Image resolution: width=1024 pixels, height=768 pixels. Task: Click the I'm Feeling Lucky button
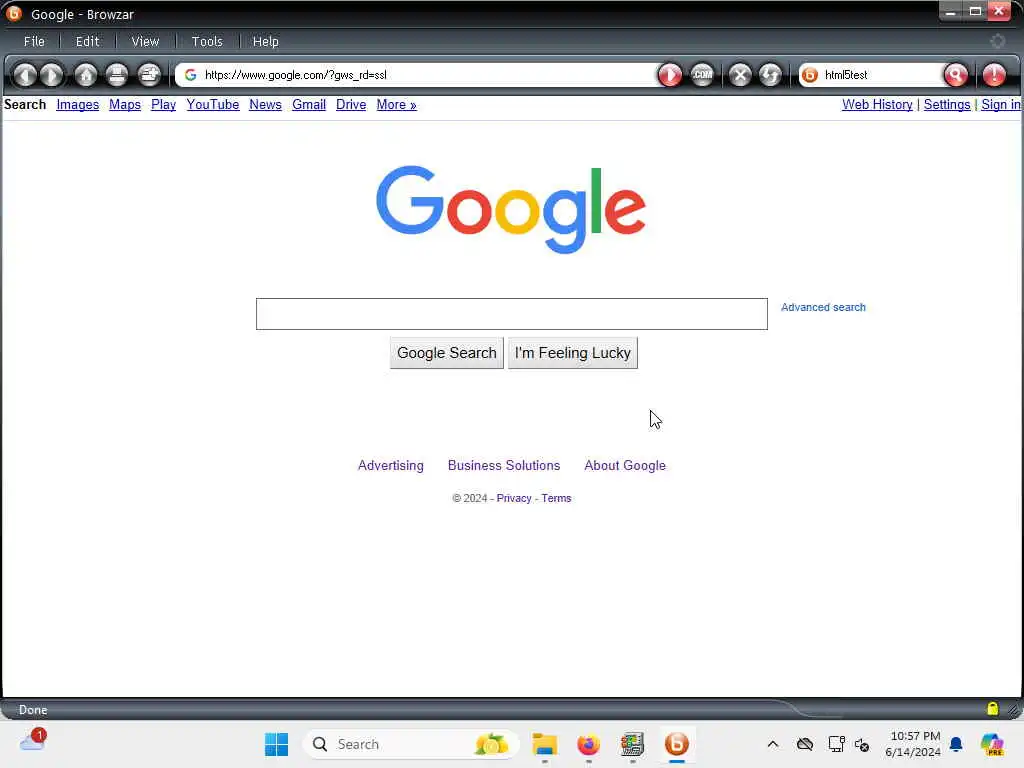coord(573,353)
